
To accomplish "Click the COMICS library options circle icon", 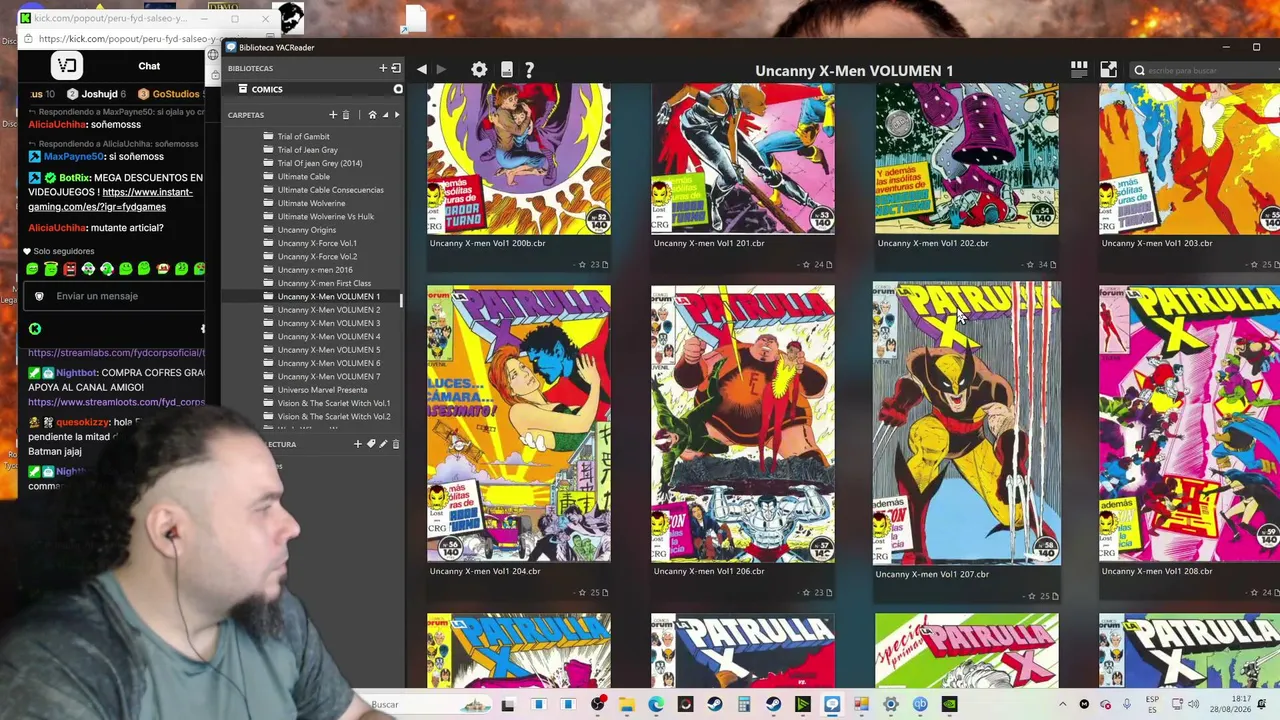I will 398,89.
